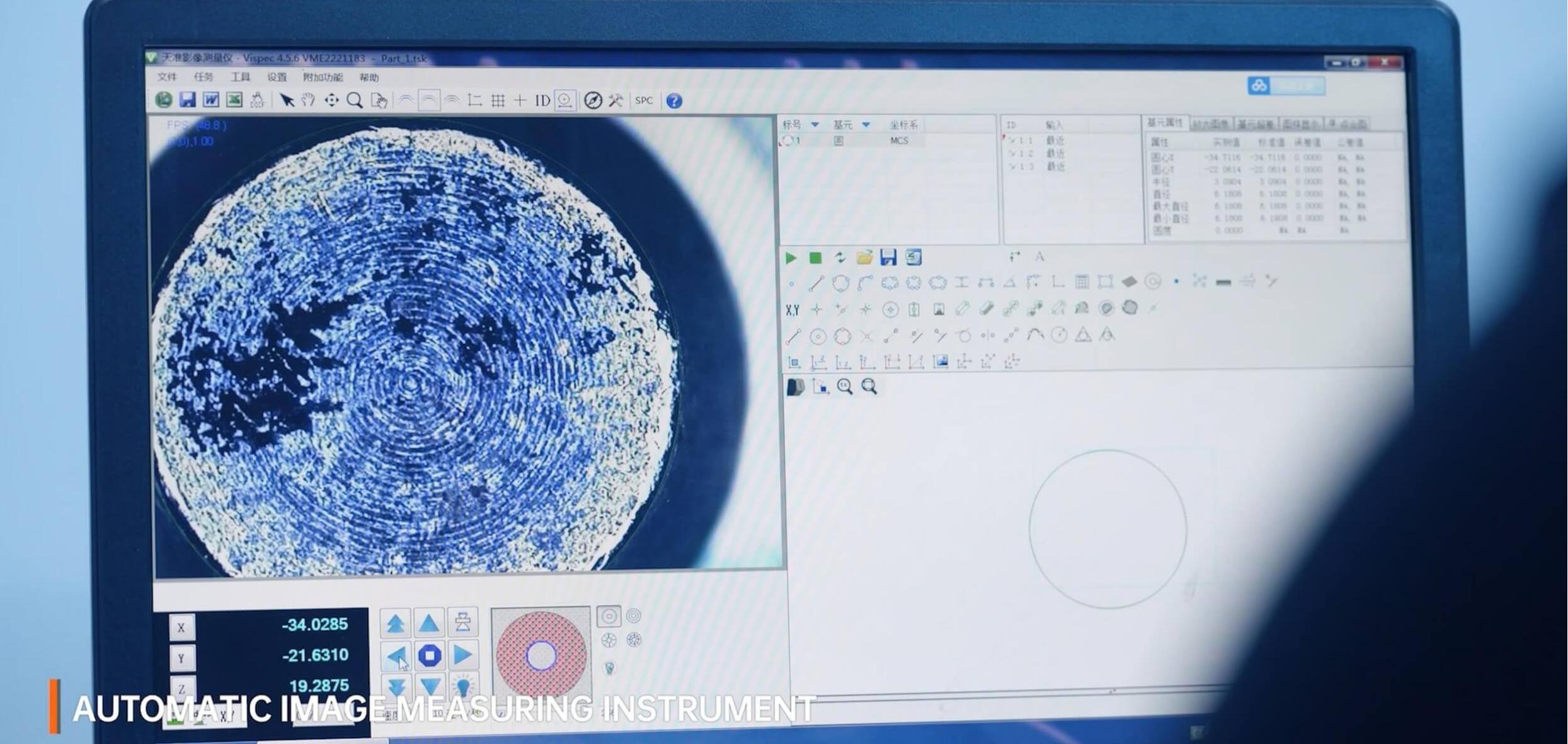
Task: Activate the hand pan tool
Action: [308, 100]
